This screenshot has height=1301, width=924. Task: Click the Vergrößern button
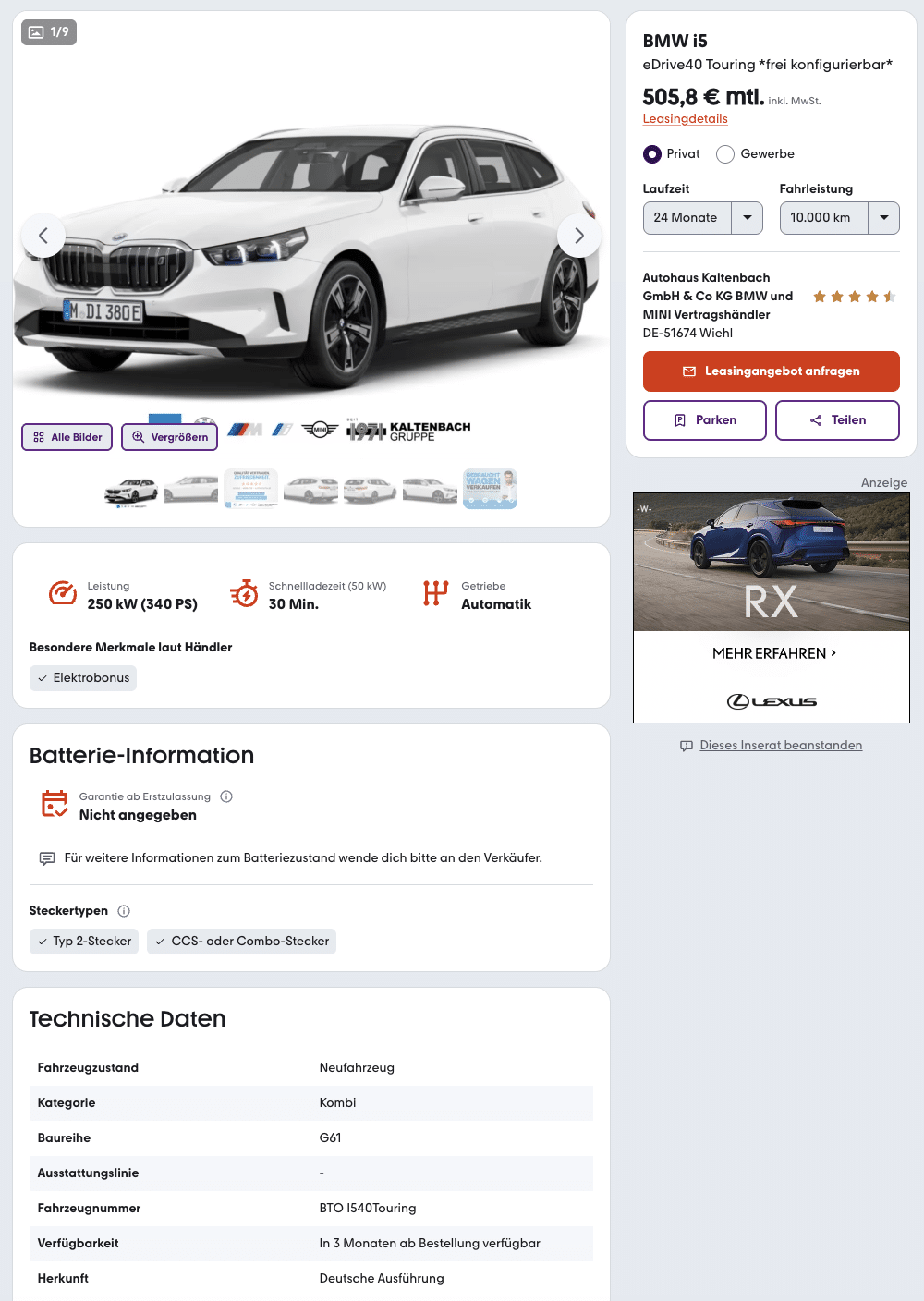[170, 437]
